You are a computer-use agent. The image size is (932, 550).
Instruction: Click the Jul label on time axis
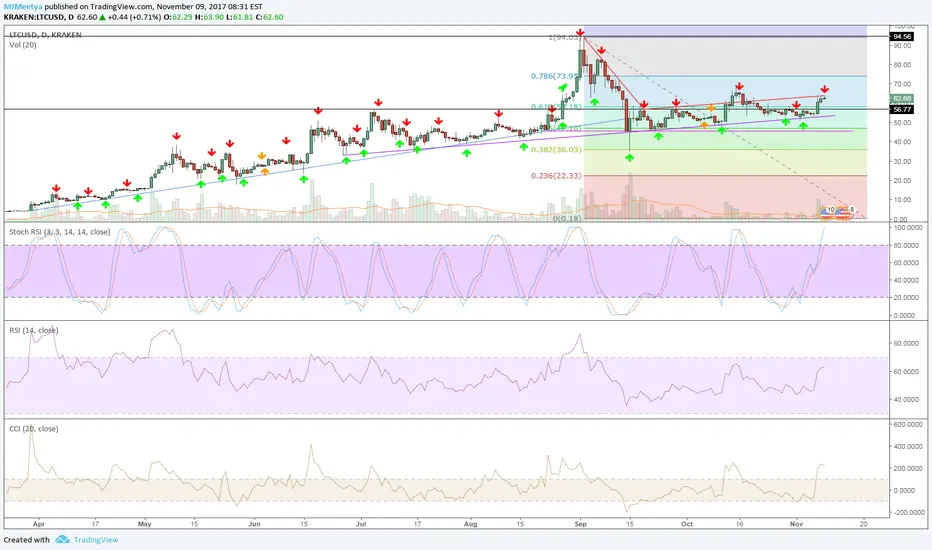tap(361, 524)
